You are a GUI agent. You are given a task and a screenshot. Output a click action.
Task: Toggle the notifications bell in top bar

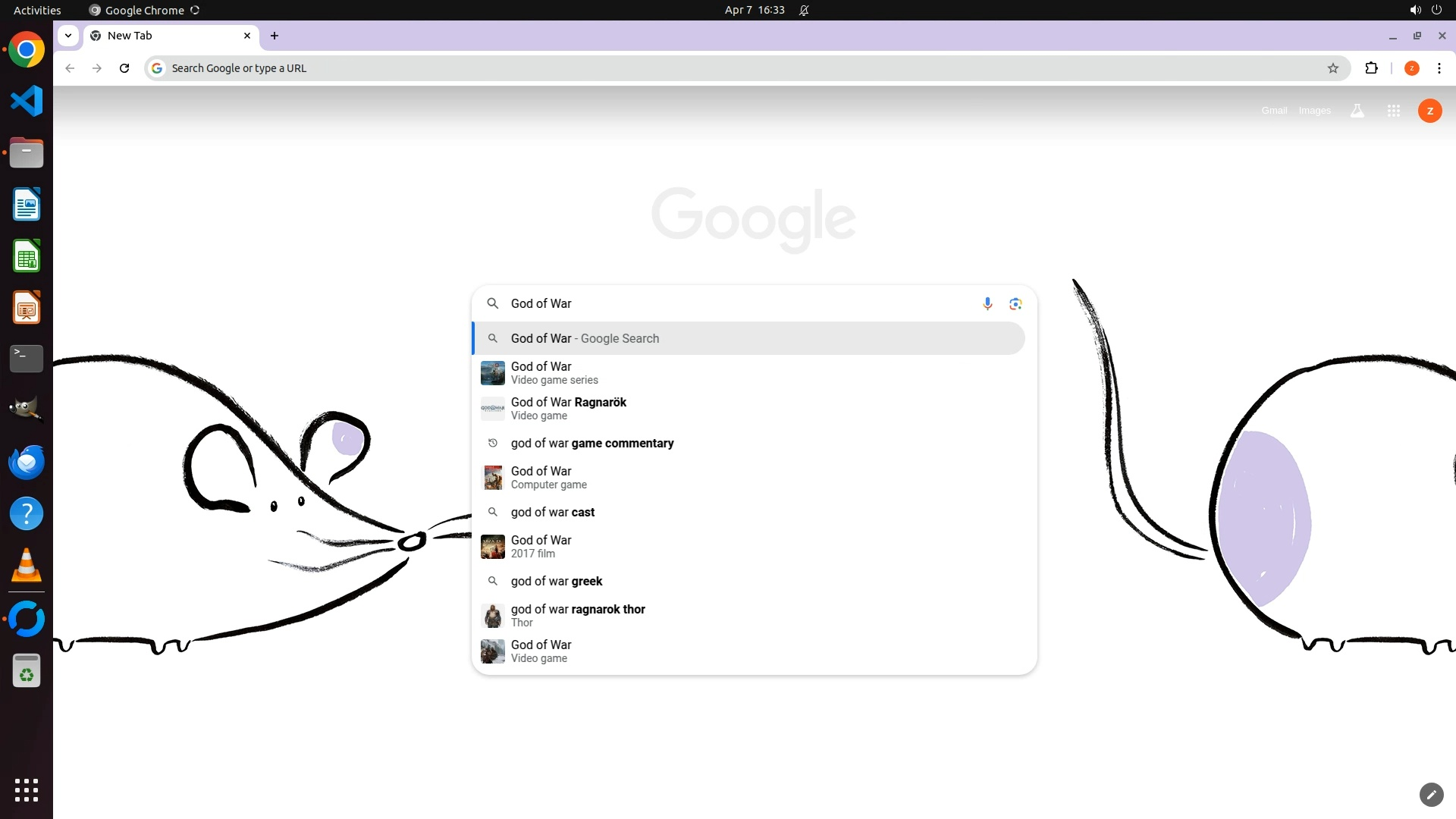(804, 10)
